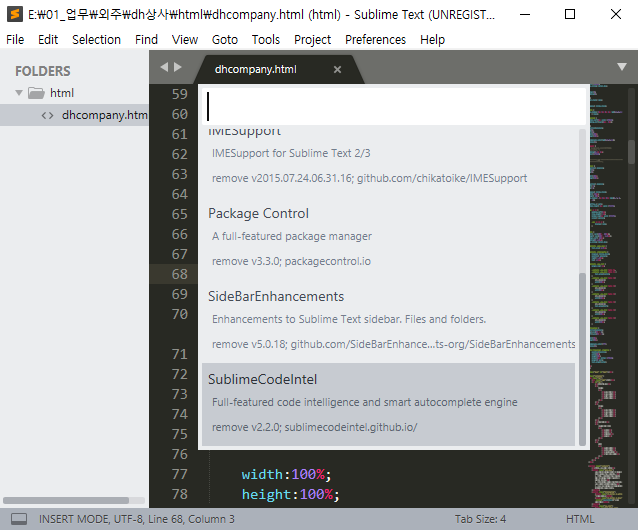Click the INSERT MODE status text
The height and width of the screenshot is (530, 638).
(x=74, y=519)
